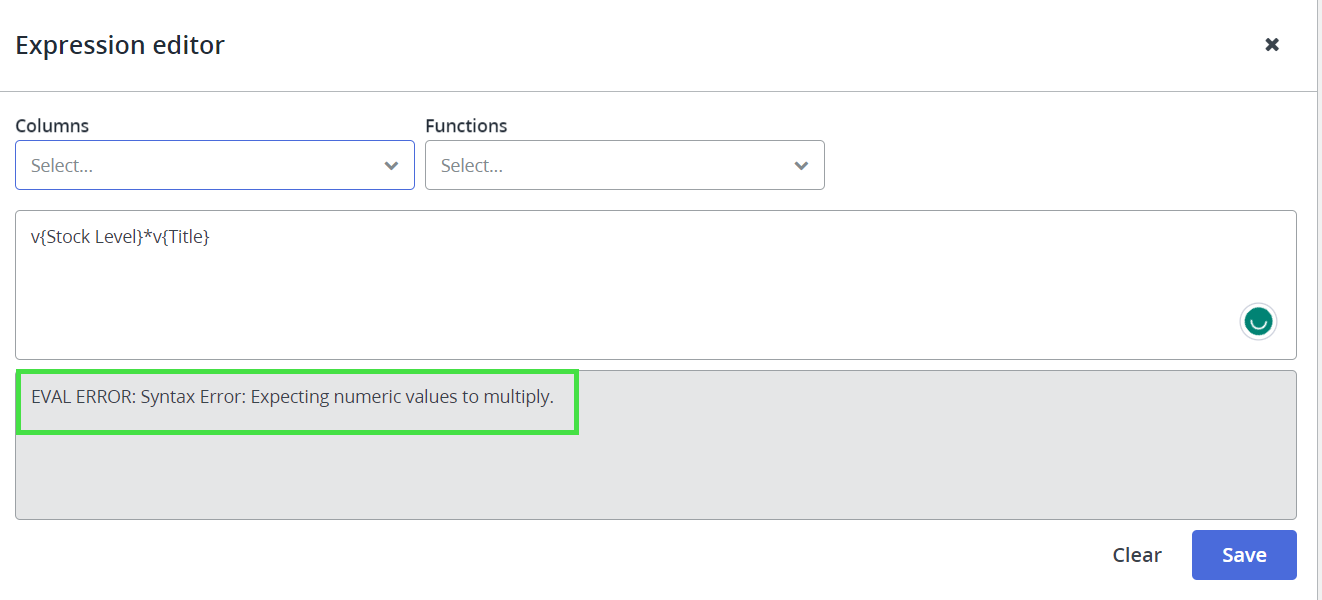Open the Columns select field

point(200,166)
